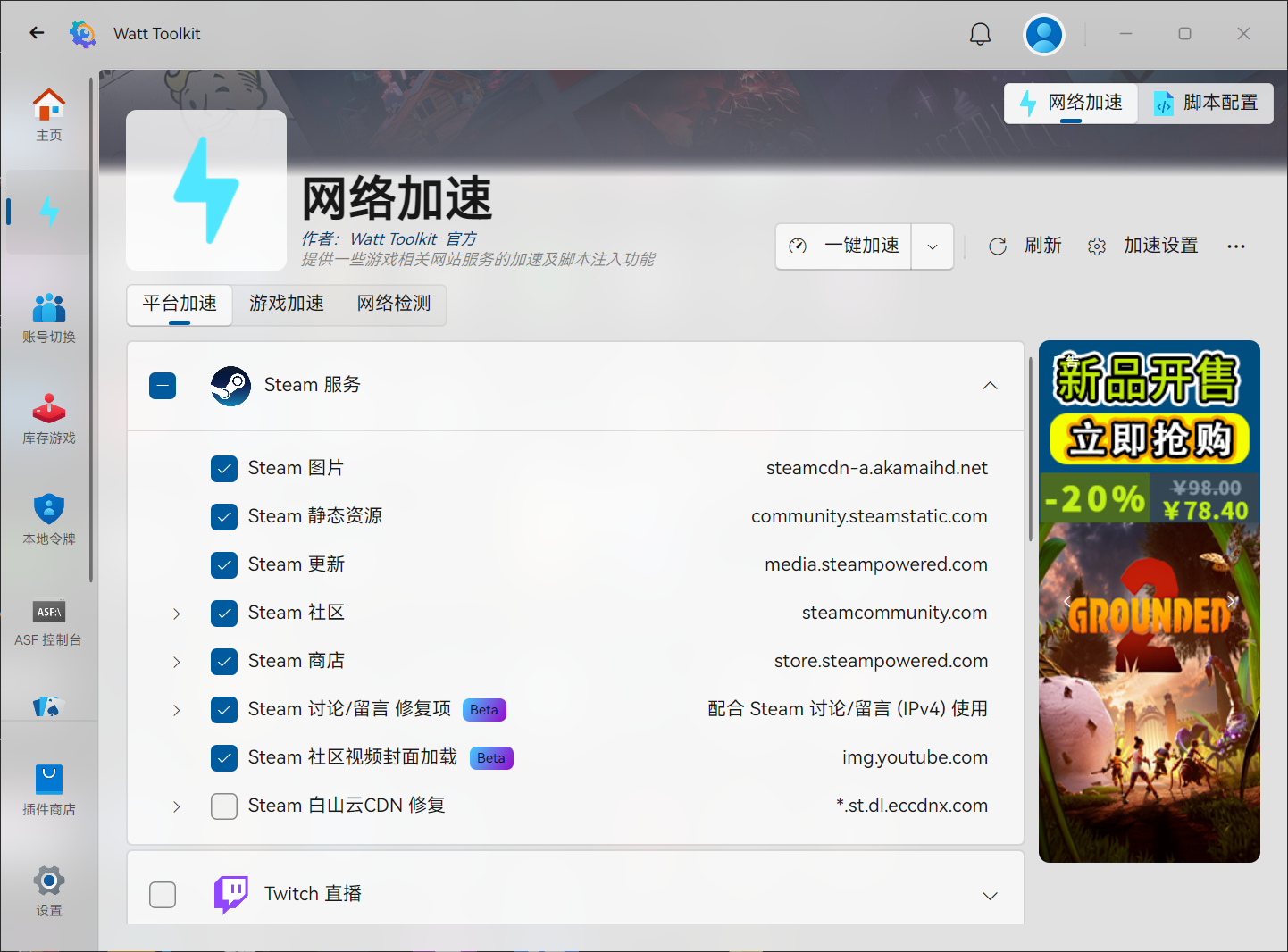This screenshot has height=952, width=1288.
Task: Click the list vertical scrollbar
Action: pyautogui.click(x=1031, y=448)
